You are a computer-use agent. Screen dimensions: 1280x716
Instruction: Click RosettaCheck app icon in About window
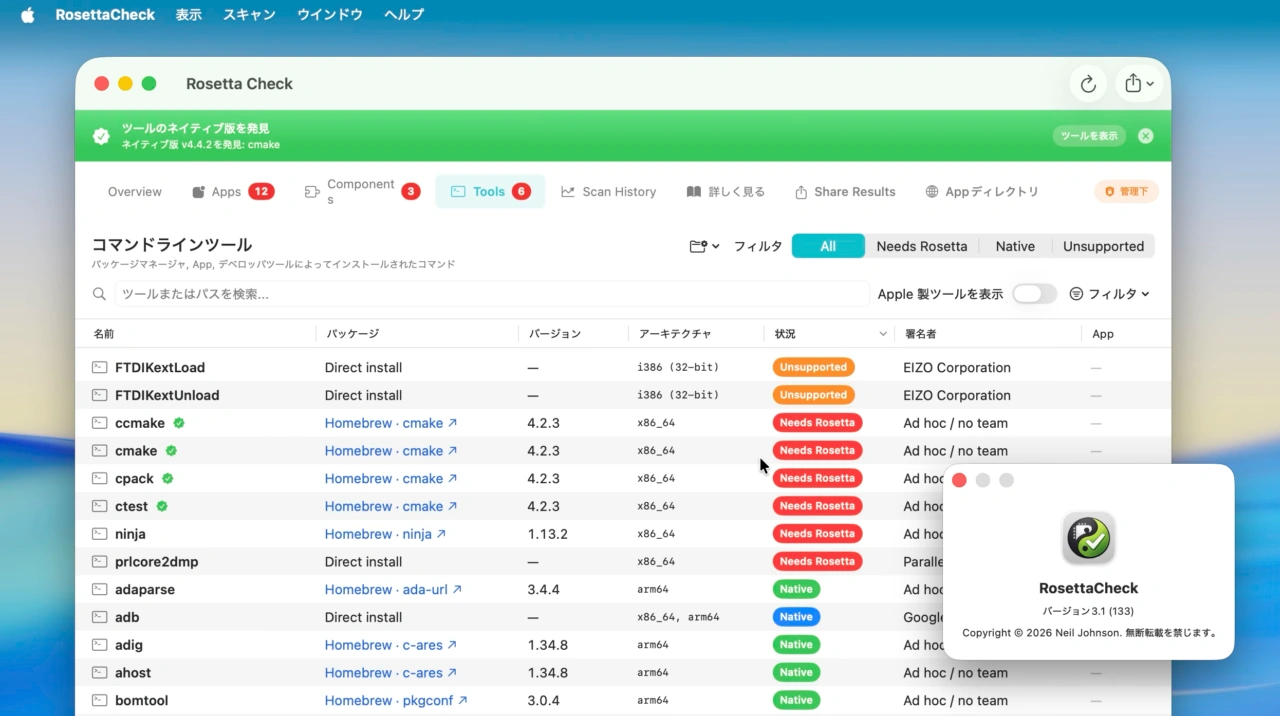point(1088,538)
